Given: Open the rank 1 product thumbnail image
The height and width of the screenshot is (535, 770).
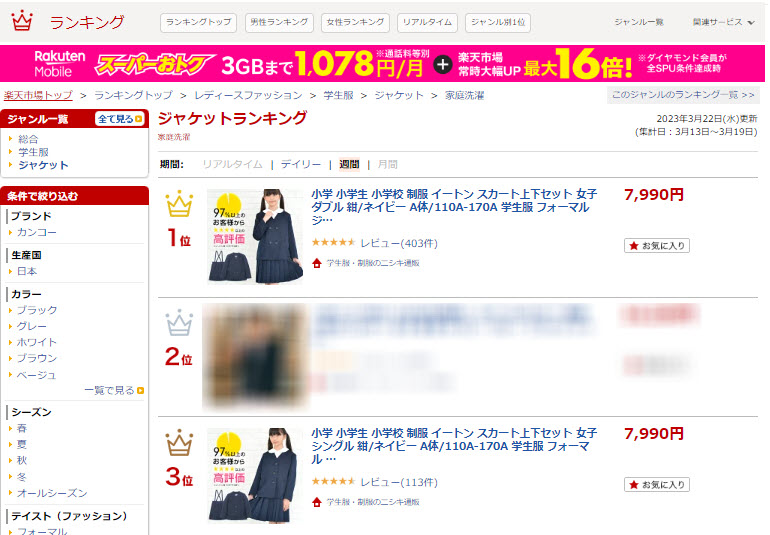Looking at the screenshot, I should 255,237.
